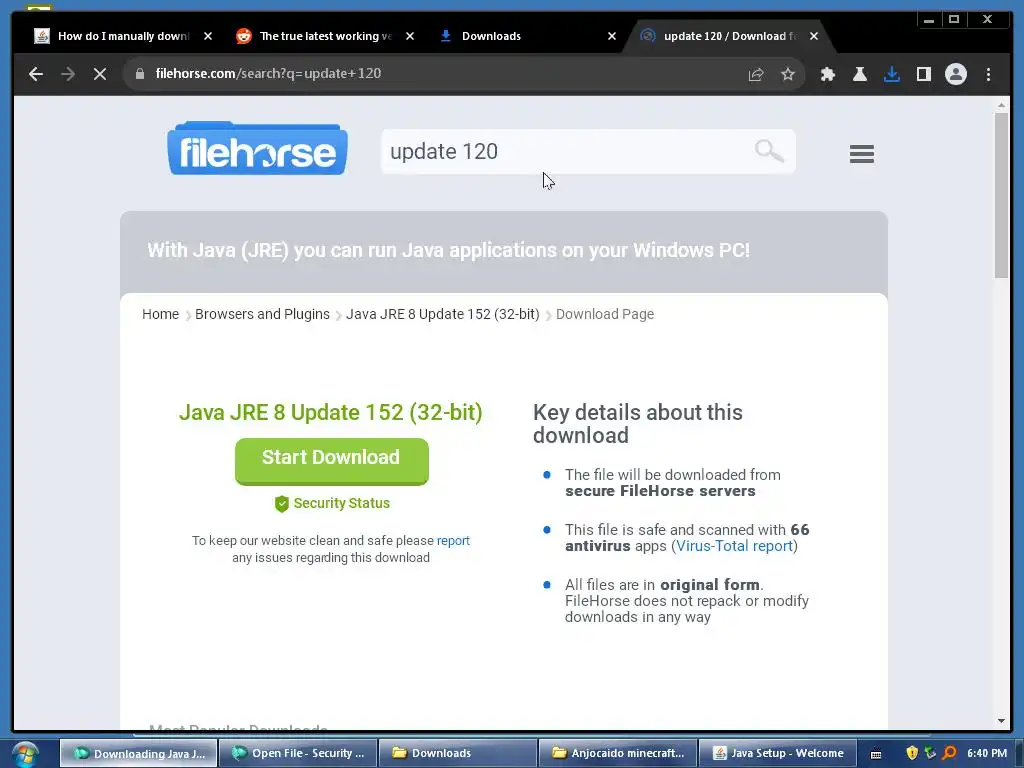
Task: Click the Security Status shield icon
Action: (281, 504)
